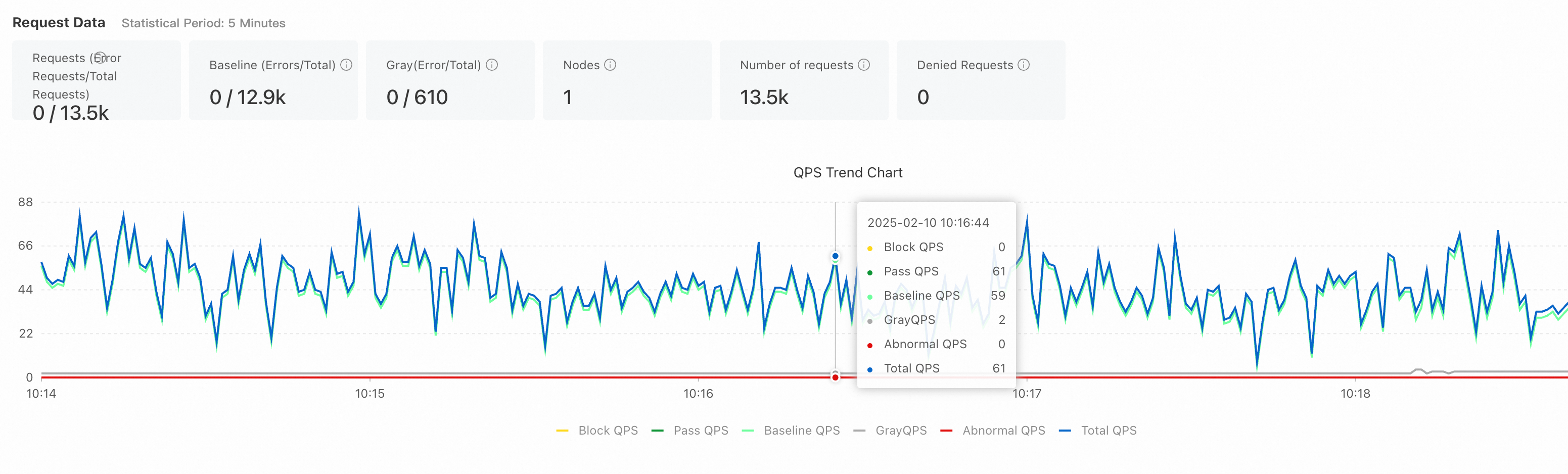This screenshot has width=1568, height=474.
Task: Click the Nodes stat card showing 1
Action: [x=626, y=80]
